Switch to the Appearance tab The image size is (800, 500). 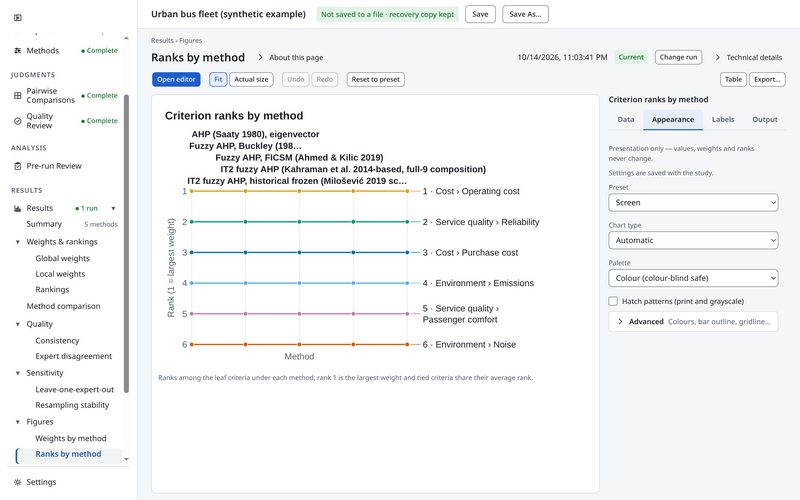672,119
